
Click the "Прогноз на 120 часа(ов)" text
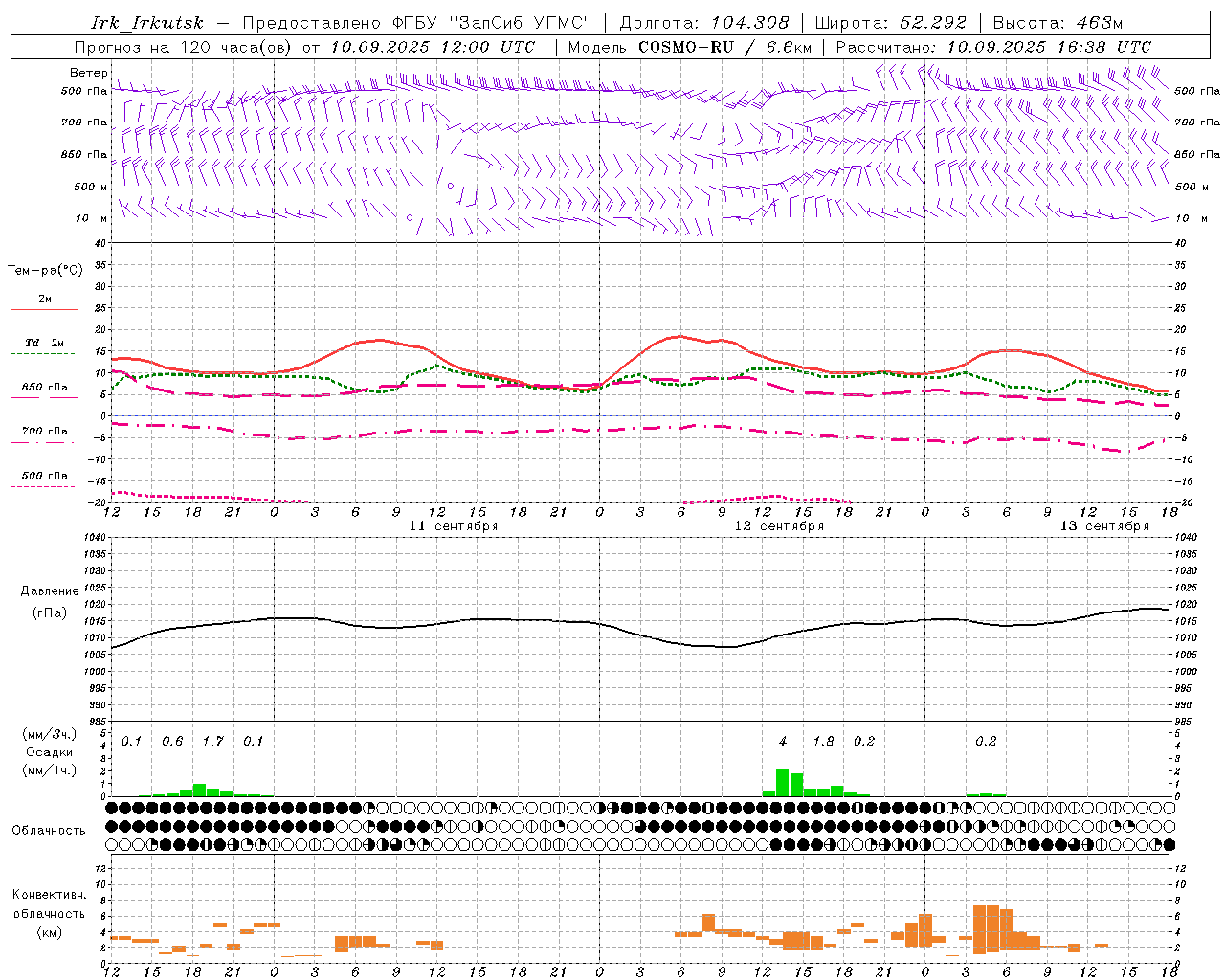click(184, 47)
